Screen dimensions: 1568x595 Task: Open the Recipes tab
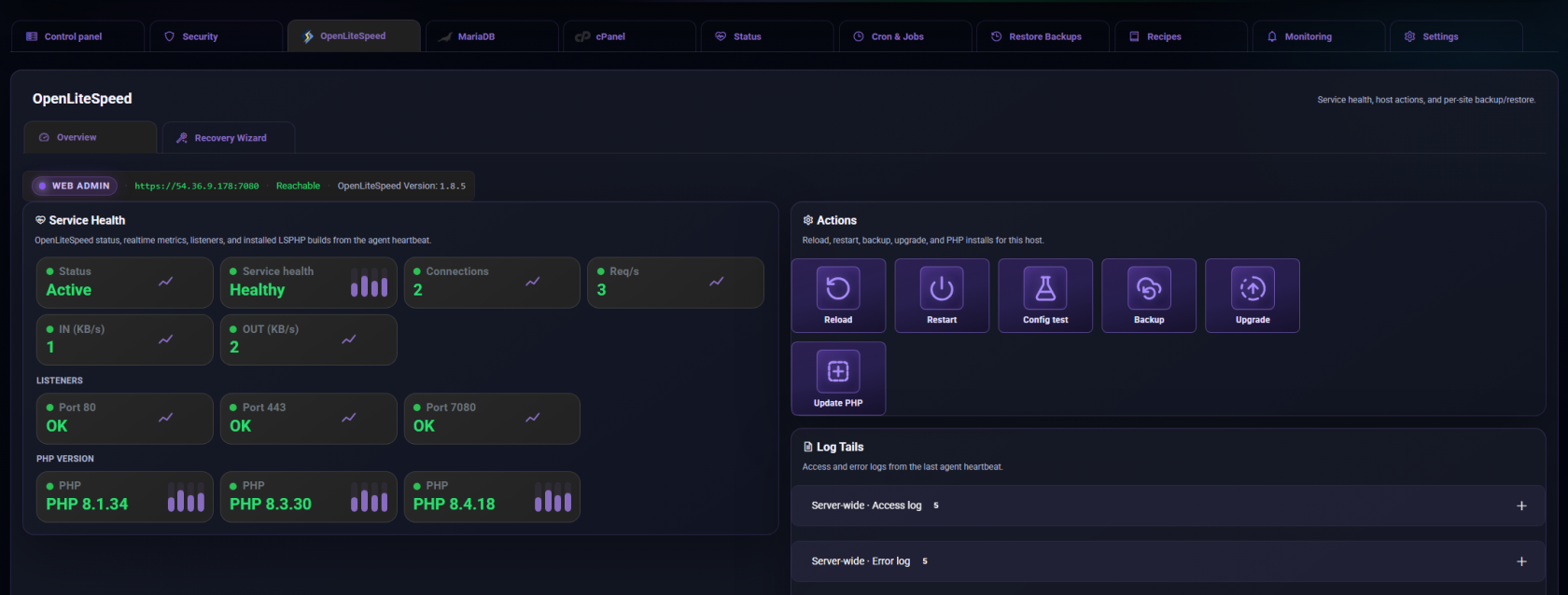[x=1181, y=36]
